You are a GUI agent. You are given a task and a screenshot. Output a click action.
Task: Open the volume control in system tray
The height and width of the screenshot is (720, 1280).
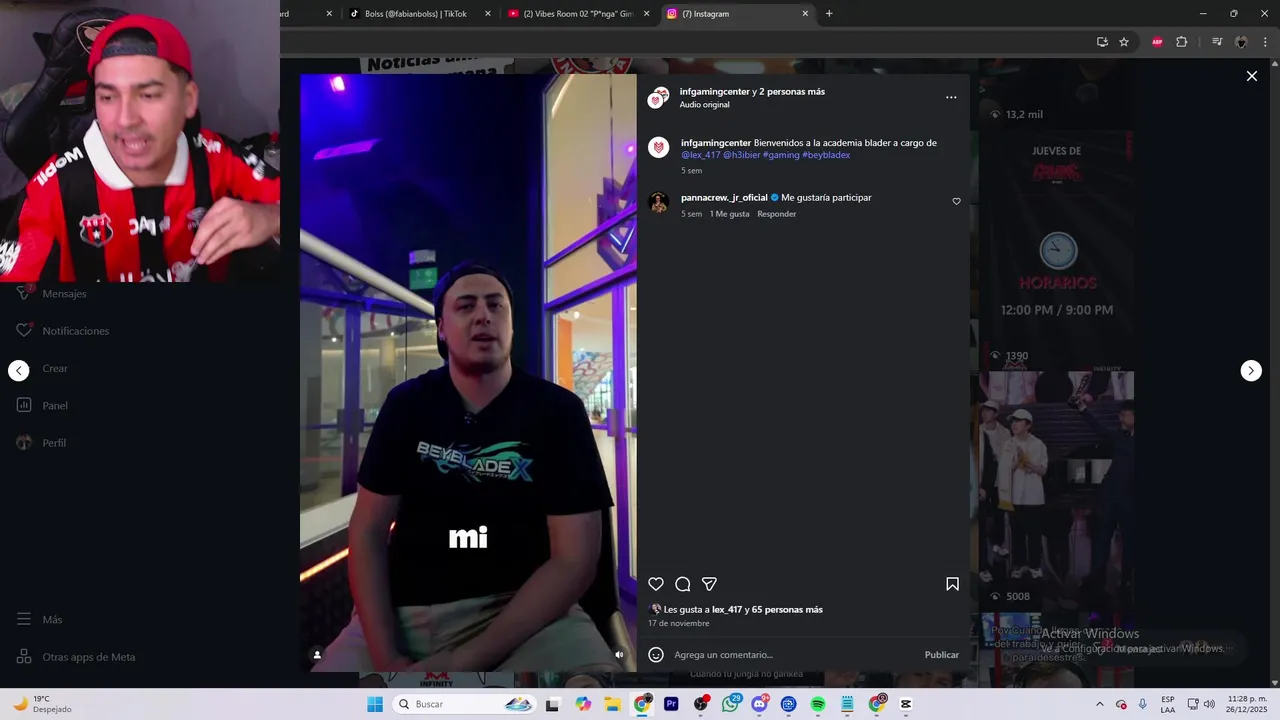pyautogui.click(x=1209, y=704)
